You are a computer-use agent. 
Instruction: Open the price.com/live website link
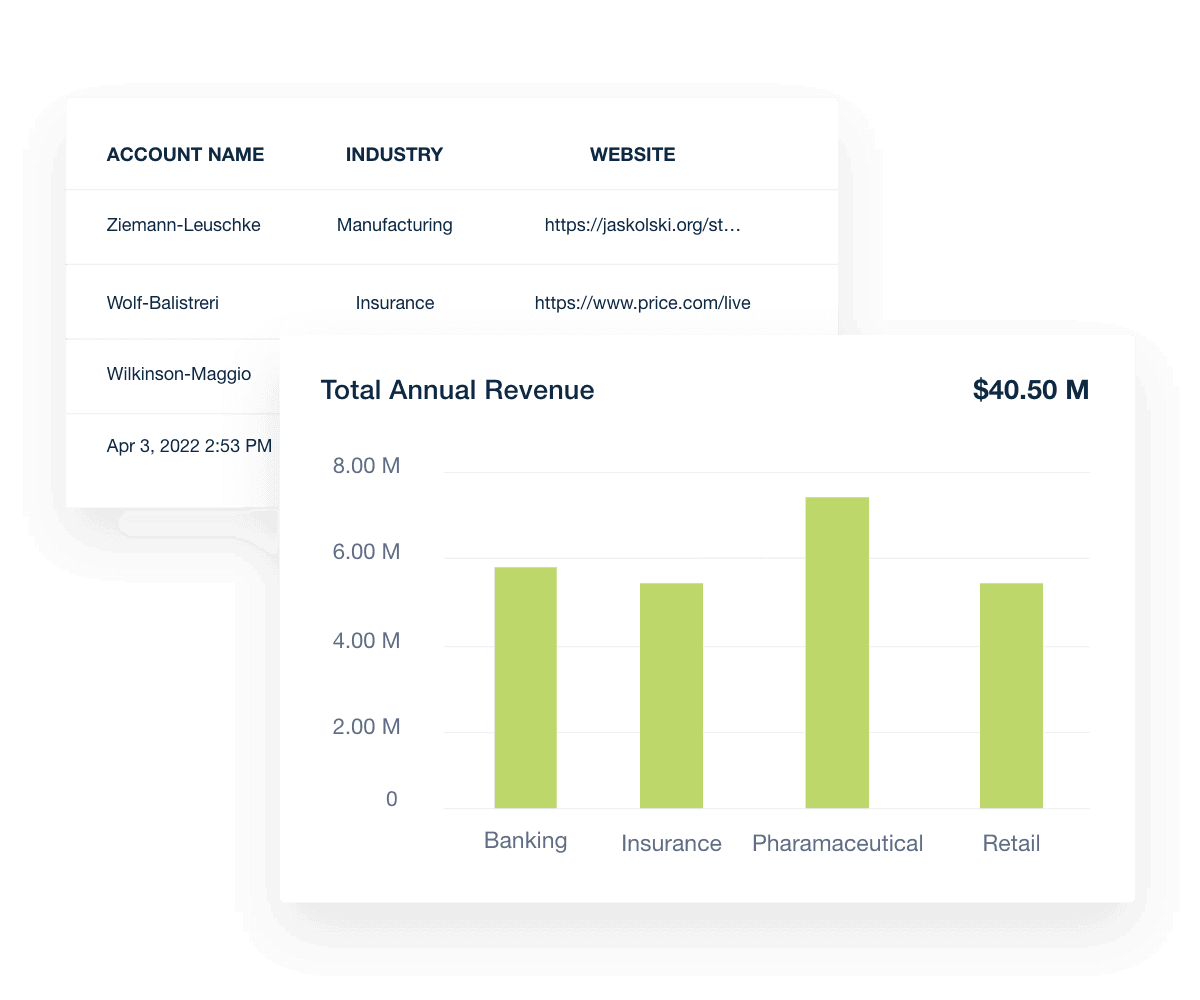643,302
